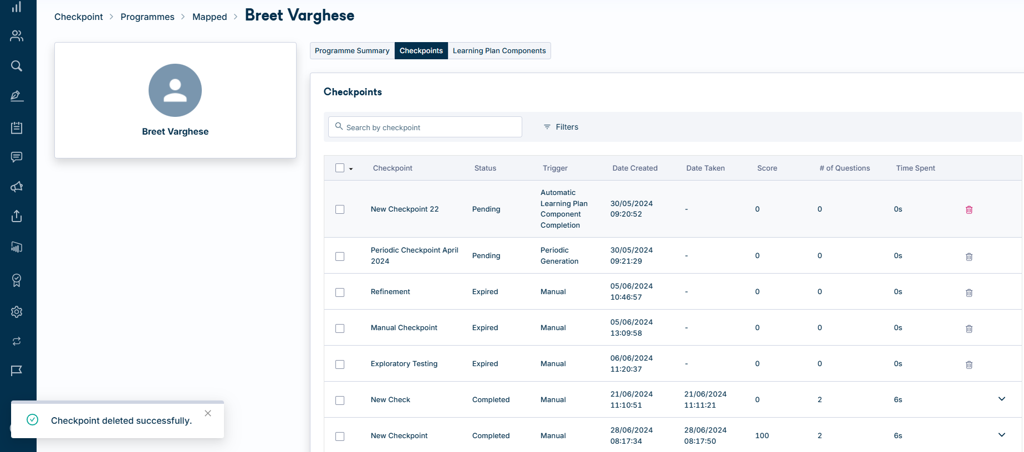Open dropdown arrow beside select-all checkbox

[x=351, y=169]
